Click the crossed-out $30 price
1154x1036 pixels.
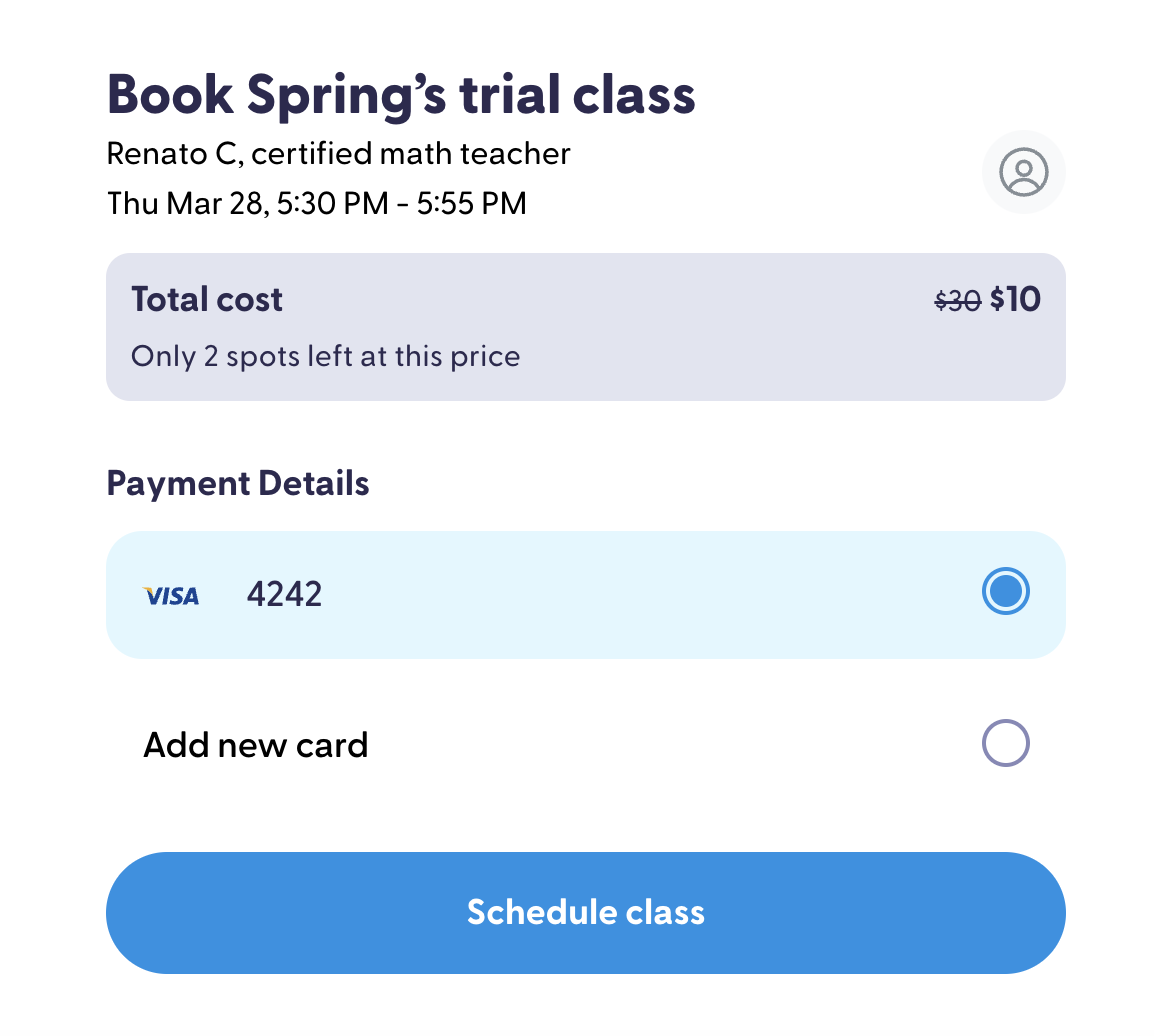tap(957, 300)
